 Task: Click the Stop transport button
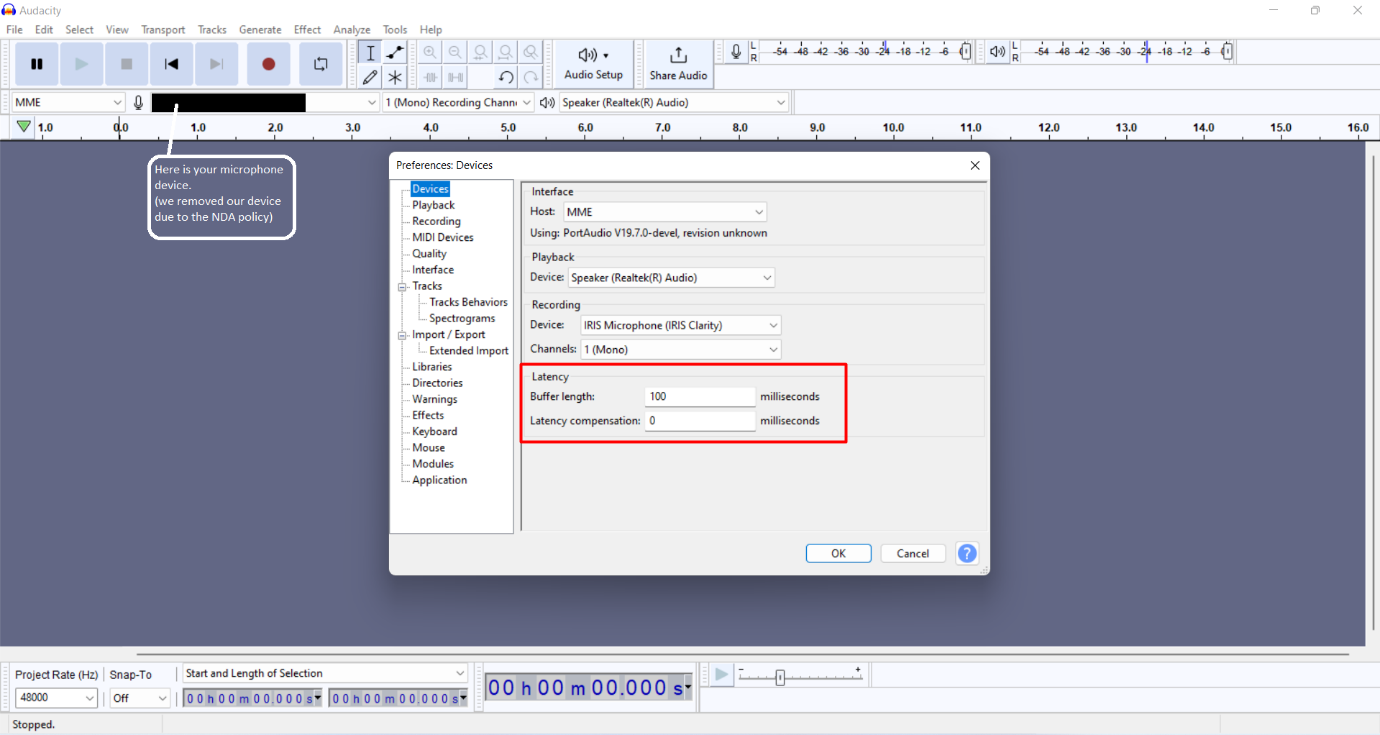point(127,64)
